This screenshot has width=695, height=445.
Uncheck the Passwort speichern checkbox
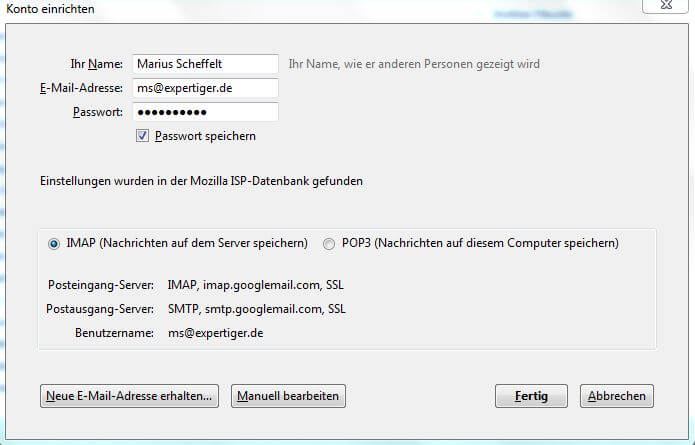pyautogui.click(x=142, y=136)
